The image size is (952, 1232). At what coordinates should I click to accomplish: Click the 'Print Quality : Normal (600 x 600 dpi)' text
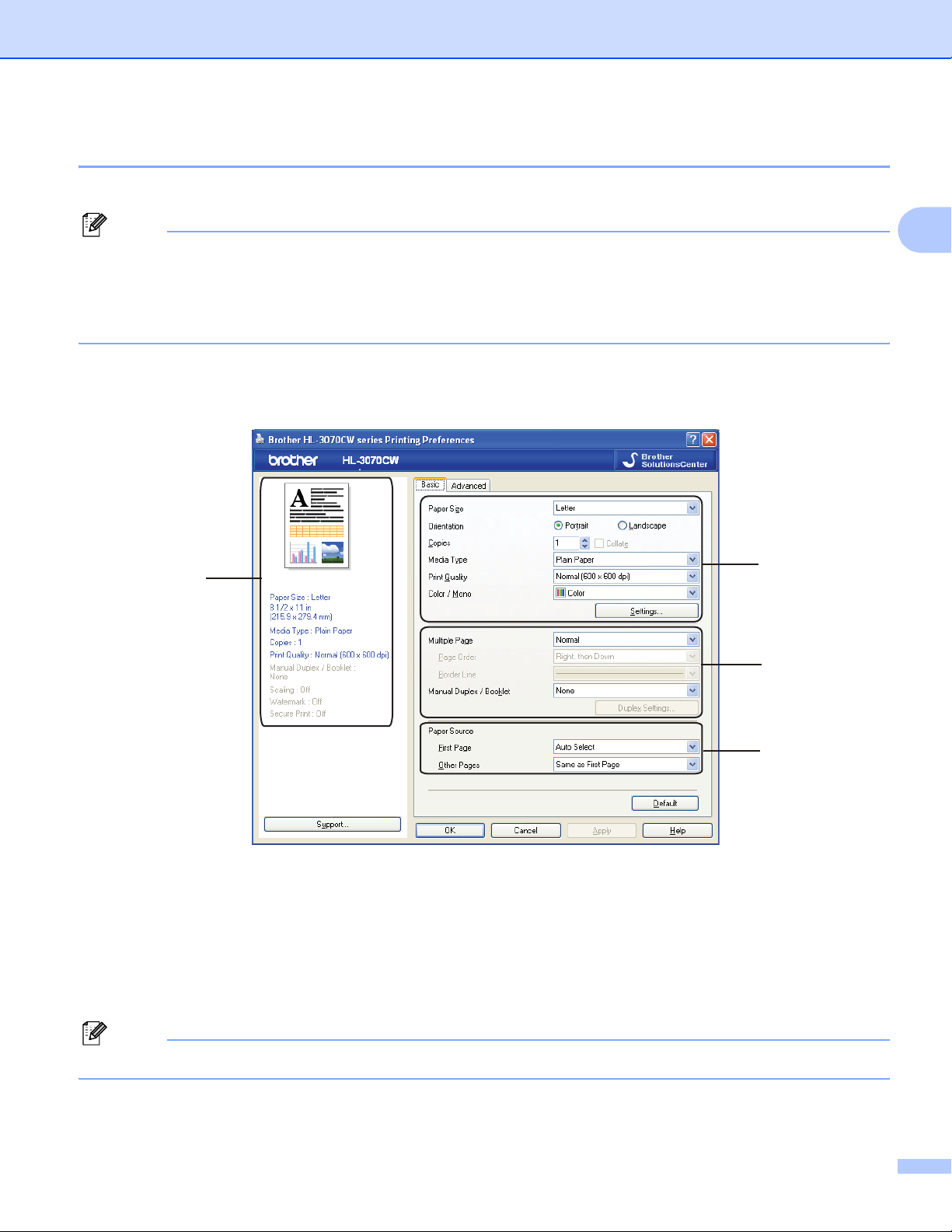click(330, 654)
